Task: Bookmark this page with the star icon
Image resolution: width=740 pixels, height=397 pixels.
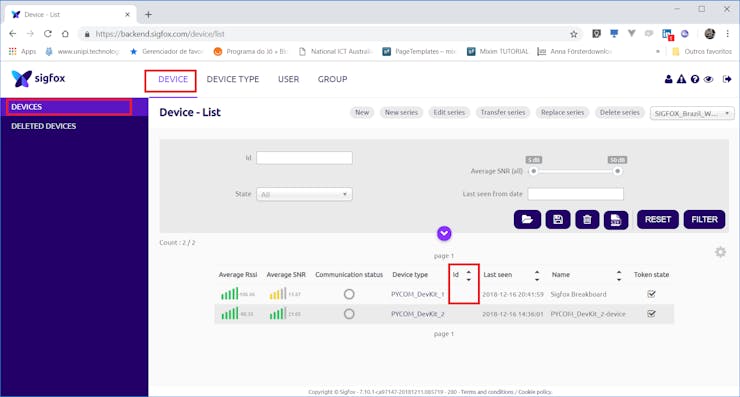Action: click(574, 34)
